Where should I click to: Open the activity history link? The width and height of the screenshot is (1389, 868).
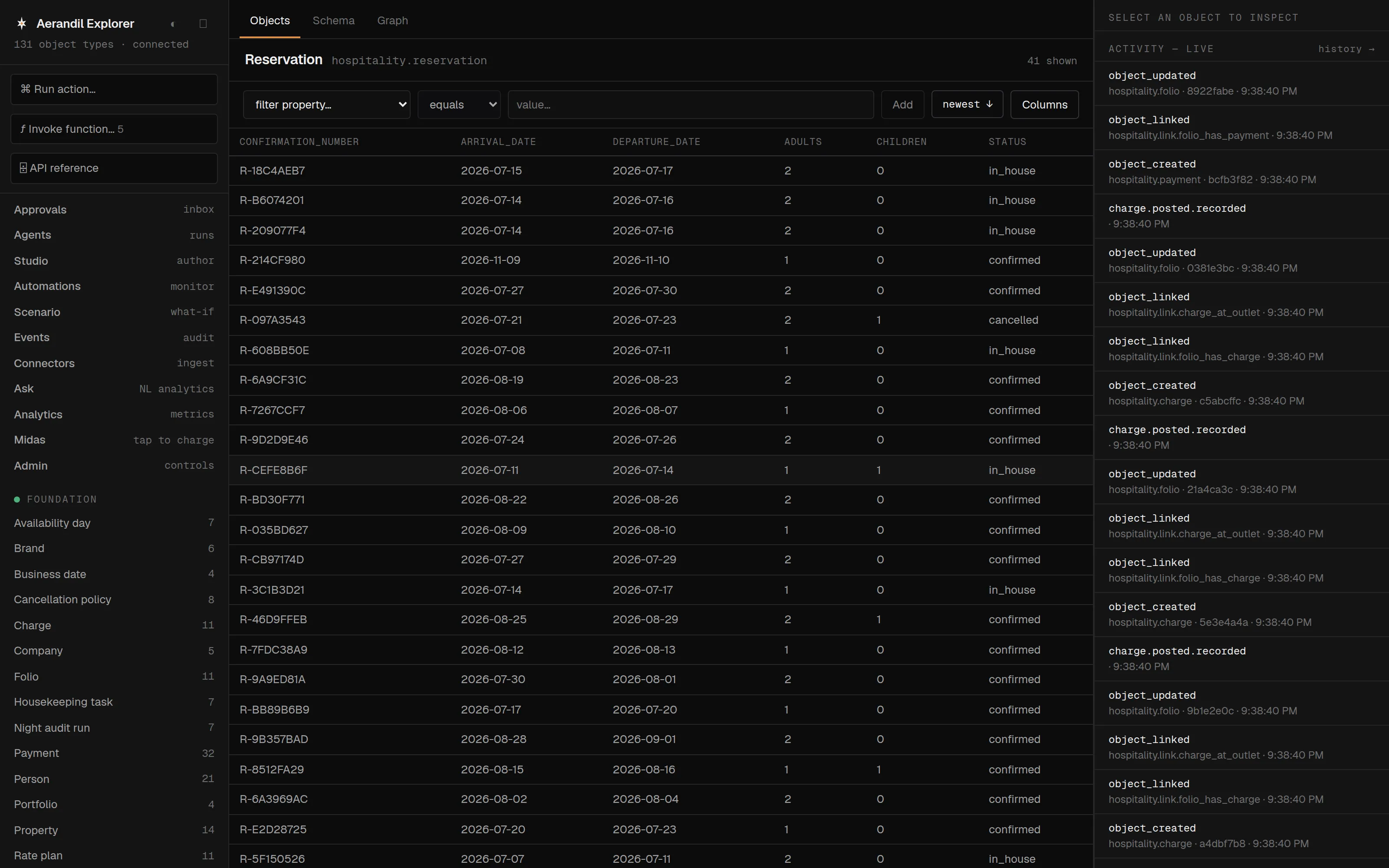pos(1346,49)
